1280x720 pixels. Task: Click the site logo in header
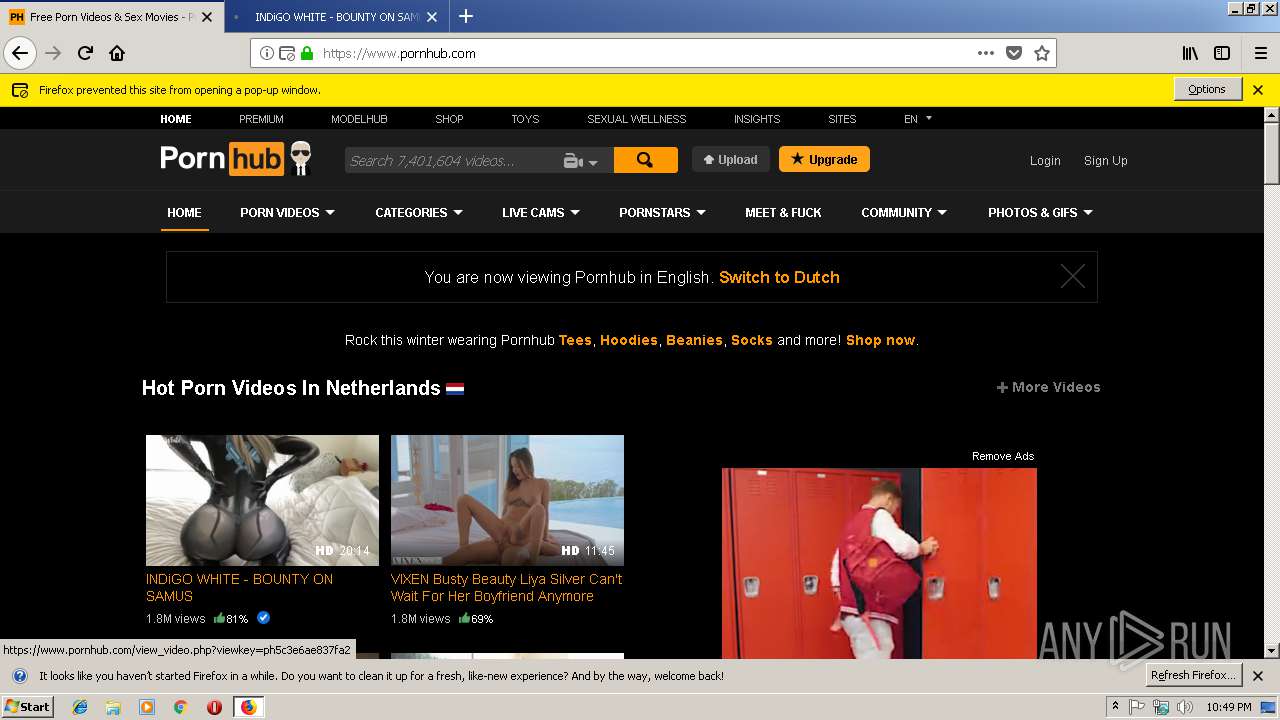(236, 159)
